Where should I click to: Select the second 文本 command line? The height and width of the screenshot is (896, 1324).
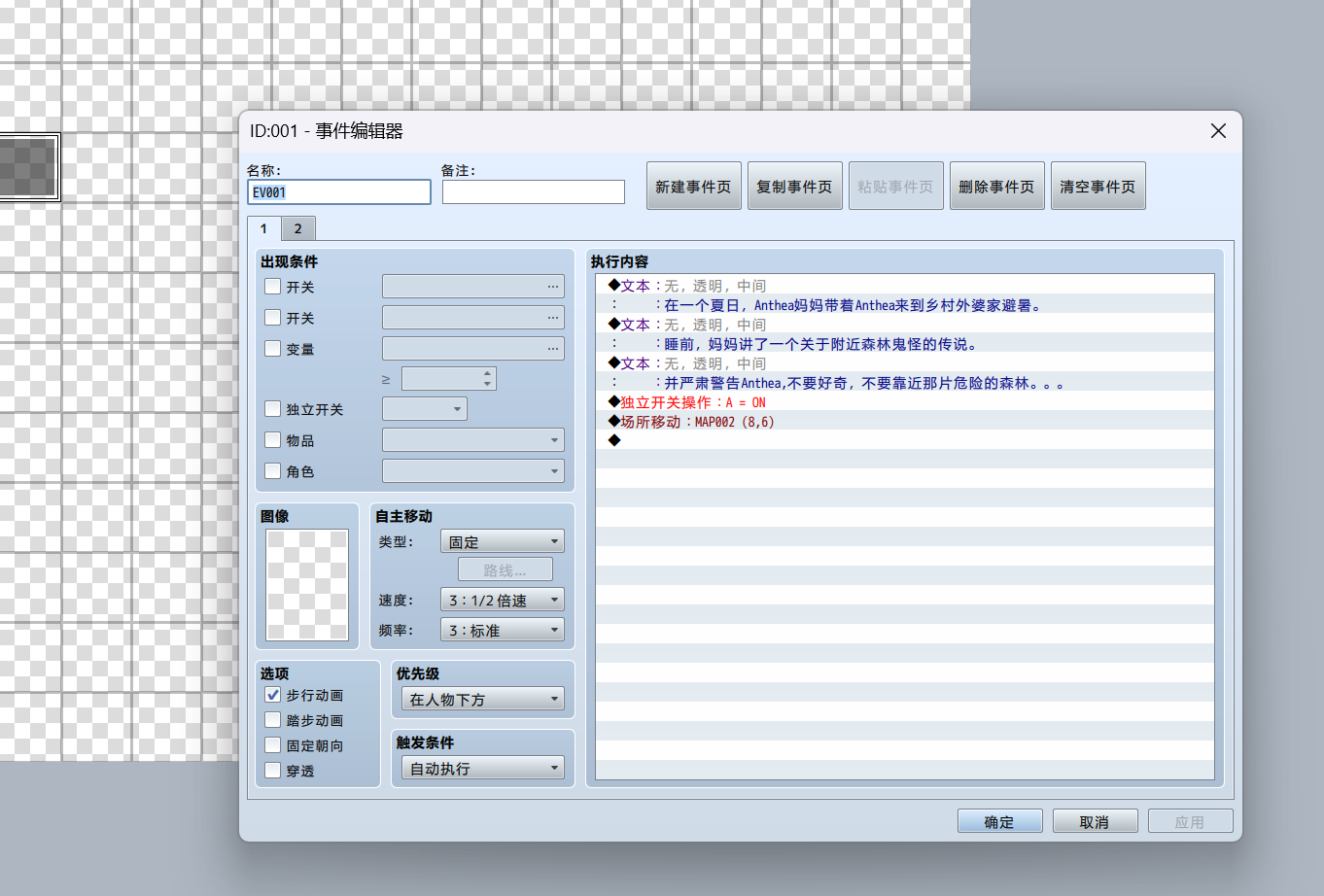(x=905, y=324)
